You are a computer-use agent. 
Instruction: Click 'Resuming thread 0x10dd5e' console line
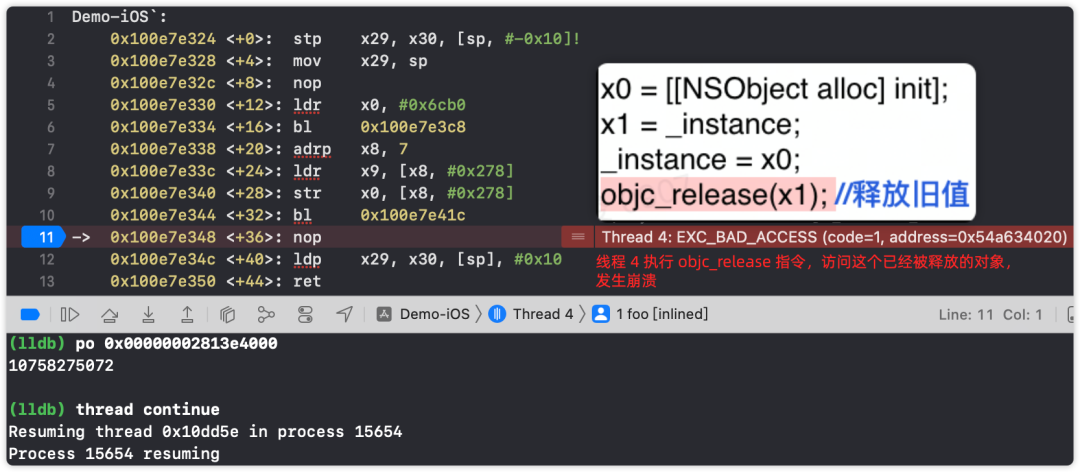click(x=205, y=432)
